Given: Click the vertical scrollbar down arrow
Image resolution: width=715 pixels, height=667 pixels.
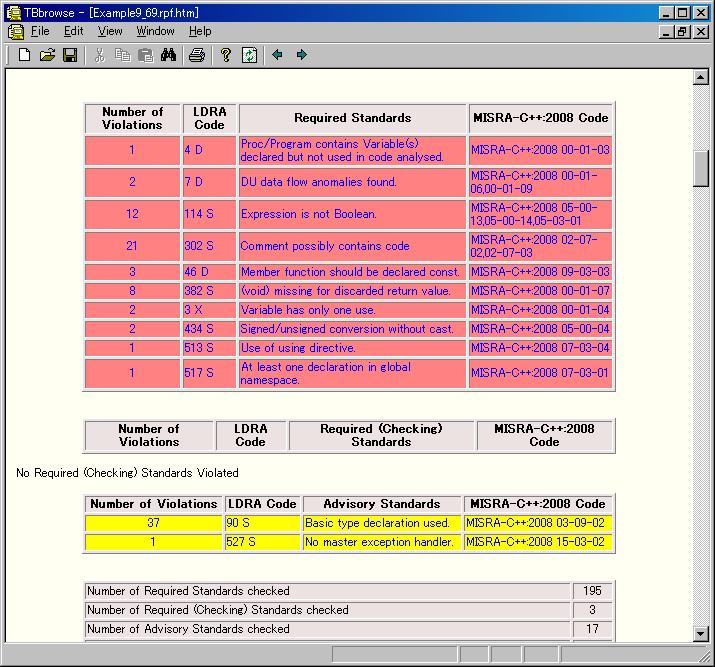Looking at the screenshot, I should point(701,633).
